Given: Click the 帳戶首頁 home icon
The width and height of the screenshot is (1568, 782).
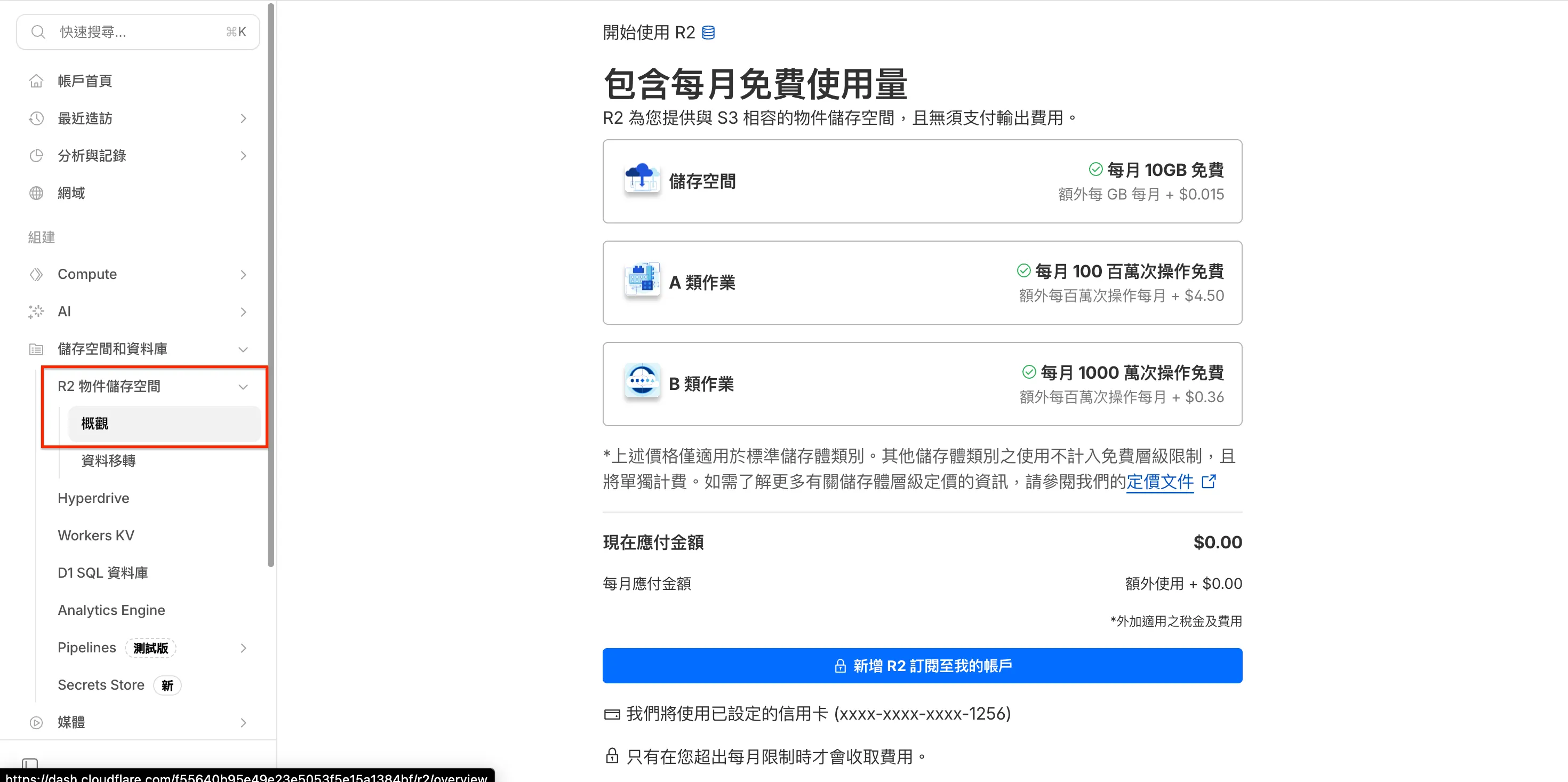Looking at the screenshot, I should pos(36,81).
